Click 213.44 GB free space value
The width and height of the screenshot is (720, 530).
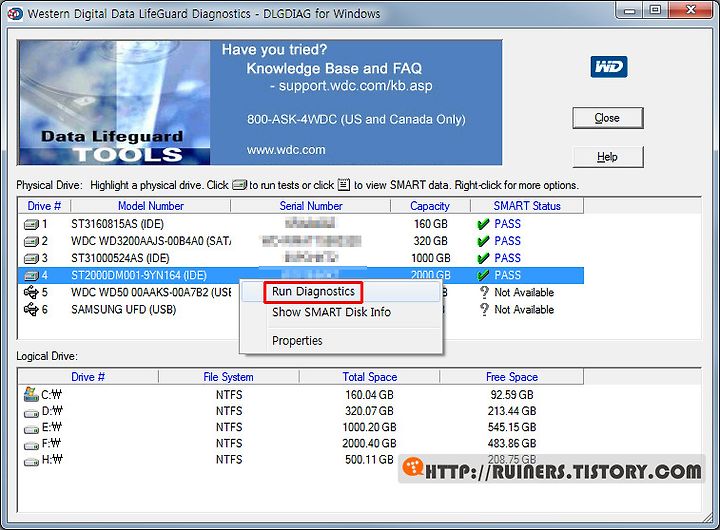coord(512,411)
